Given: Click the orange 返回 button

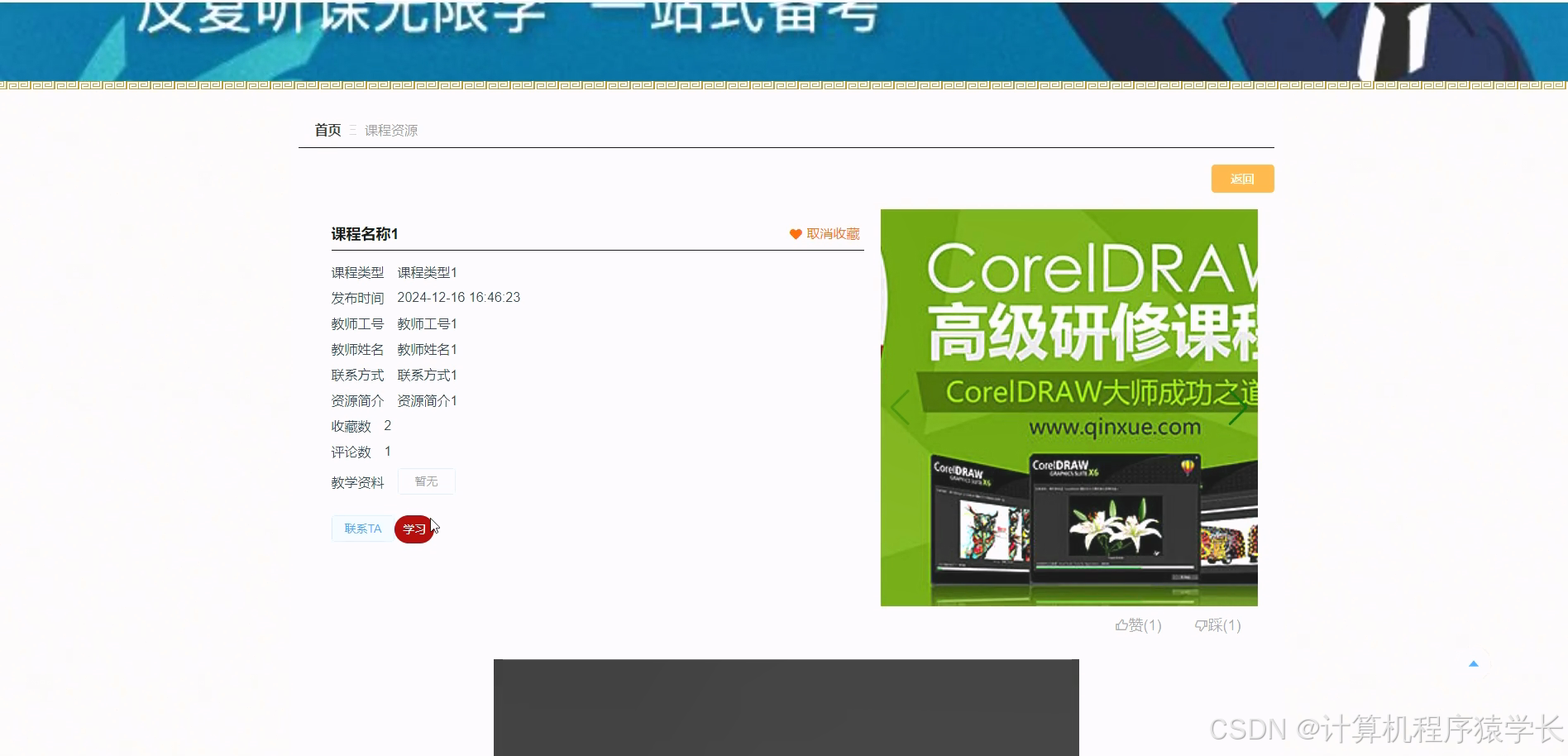Looking at the screenshot, I should (x=1242, y=179).
